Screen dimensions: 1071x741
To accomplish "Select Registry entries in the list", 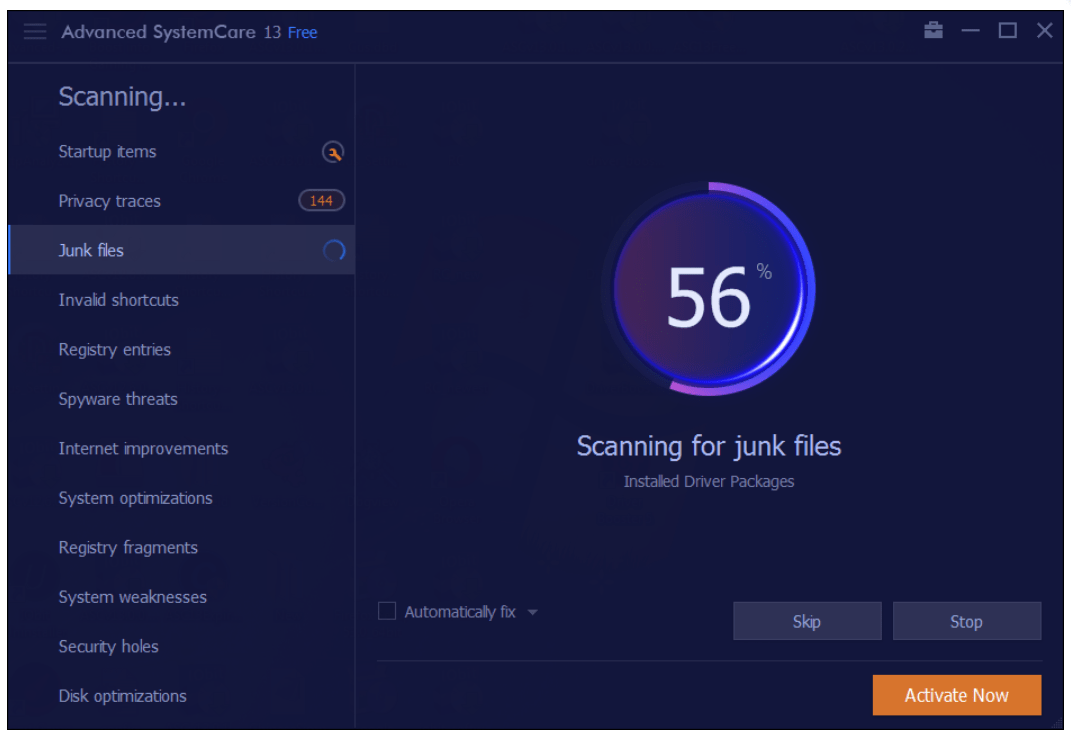I will click(181, 349).
